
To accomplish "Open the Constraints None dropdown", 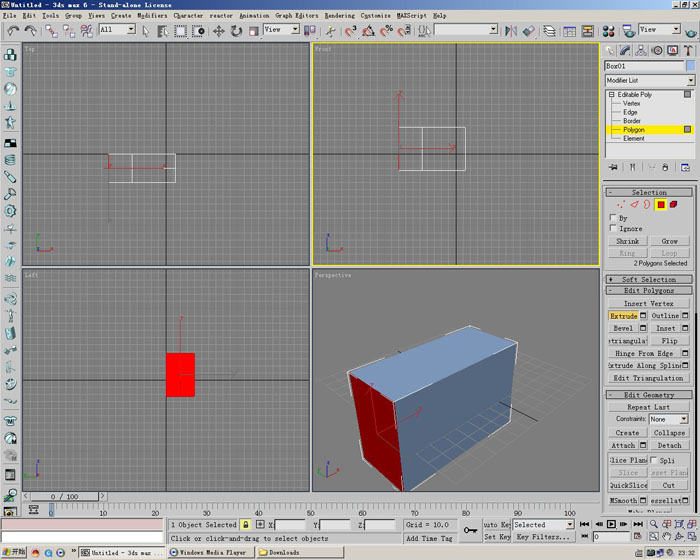I will tap(670, 419).
